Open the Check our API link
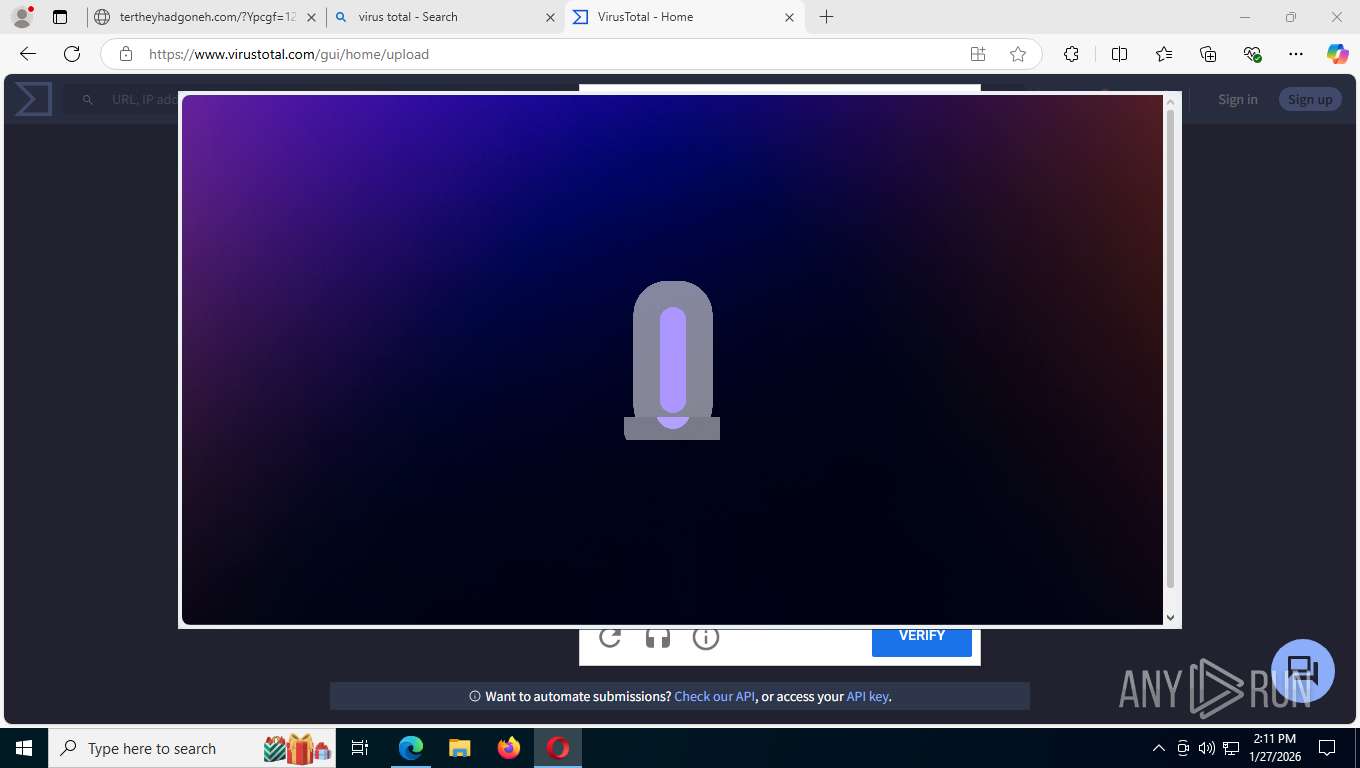This screenshot has height=768, width=1360. click(715, 696)
